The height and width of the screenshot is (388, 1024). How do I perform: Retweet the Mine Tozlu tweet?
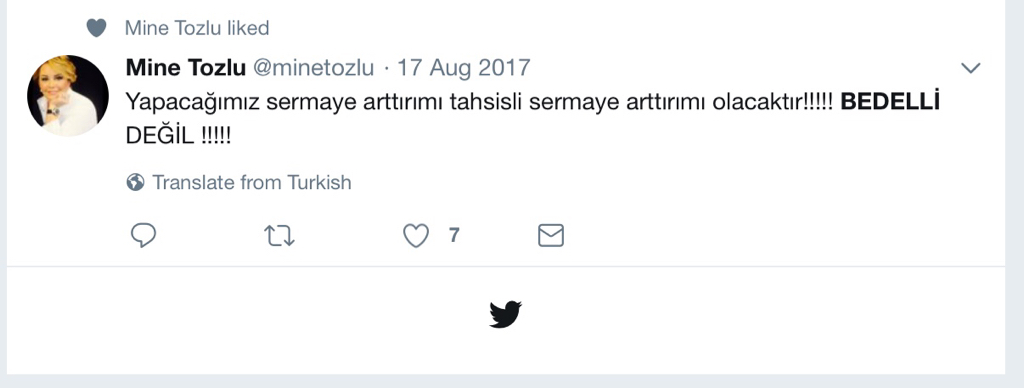[x=280, y=236]
